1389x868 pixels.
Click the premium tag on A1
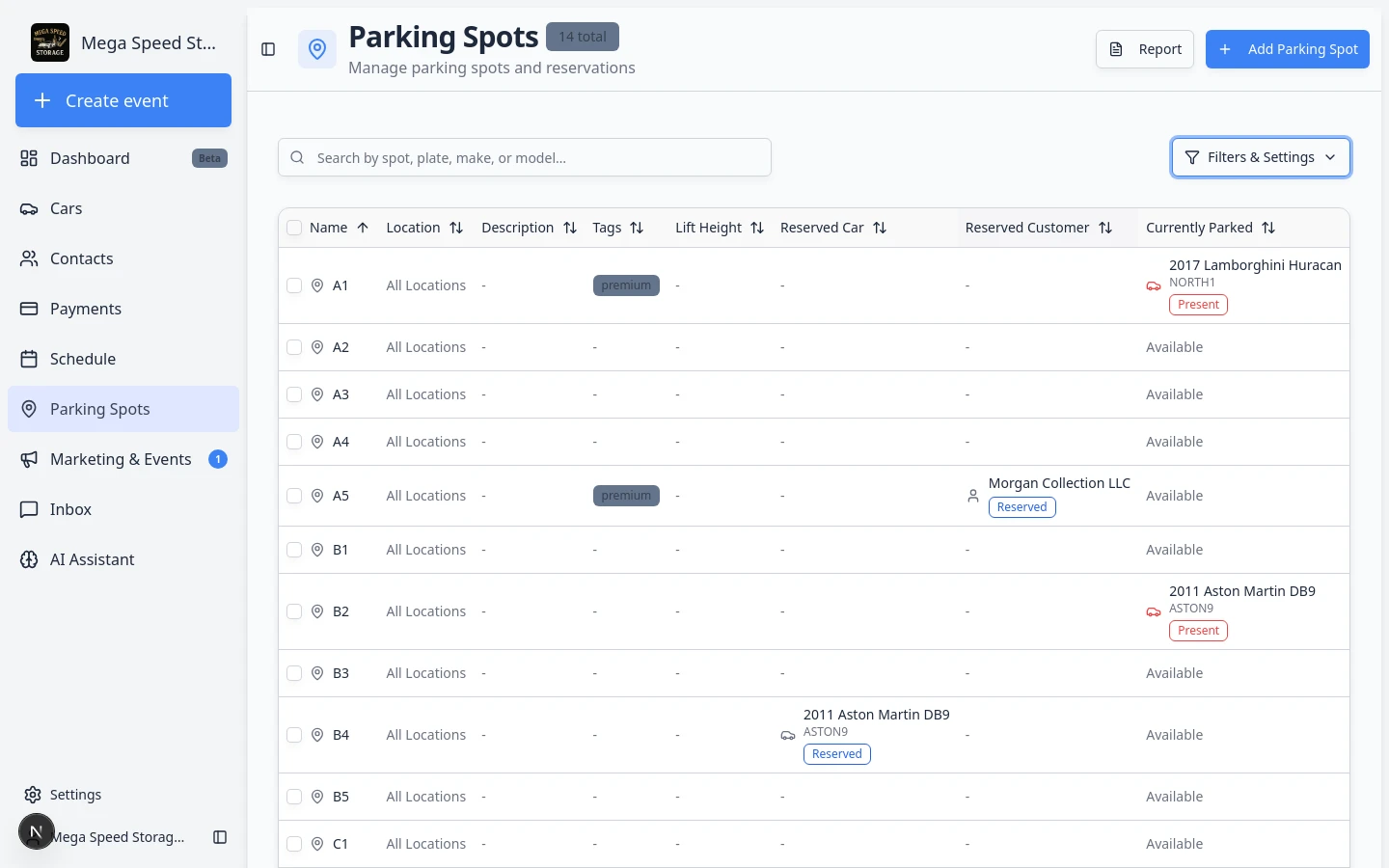pos(626,285)
